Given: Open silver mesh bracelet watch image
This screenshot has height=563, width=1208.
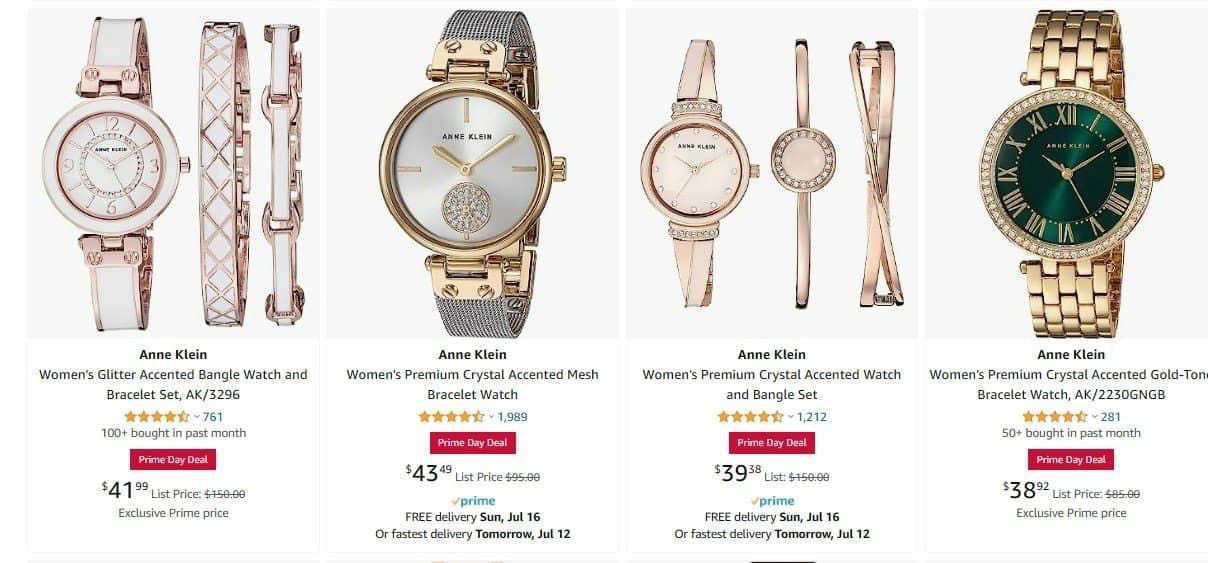Looking at the screenshot, I should pos(472,173).
